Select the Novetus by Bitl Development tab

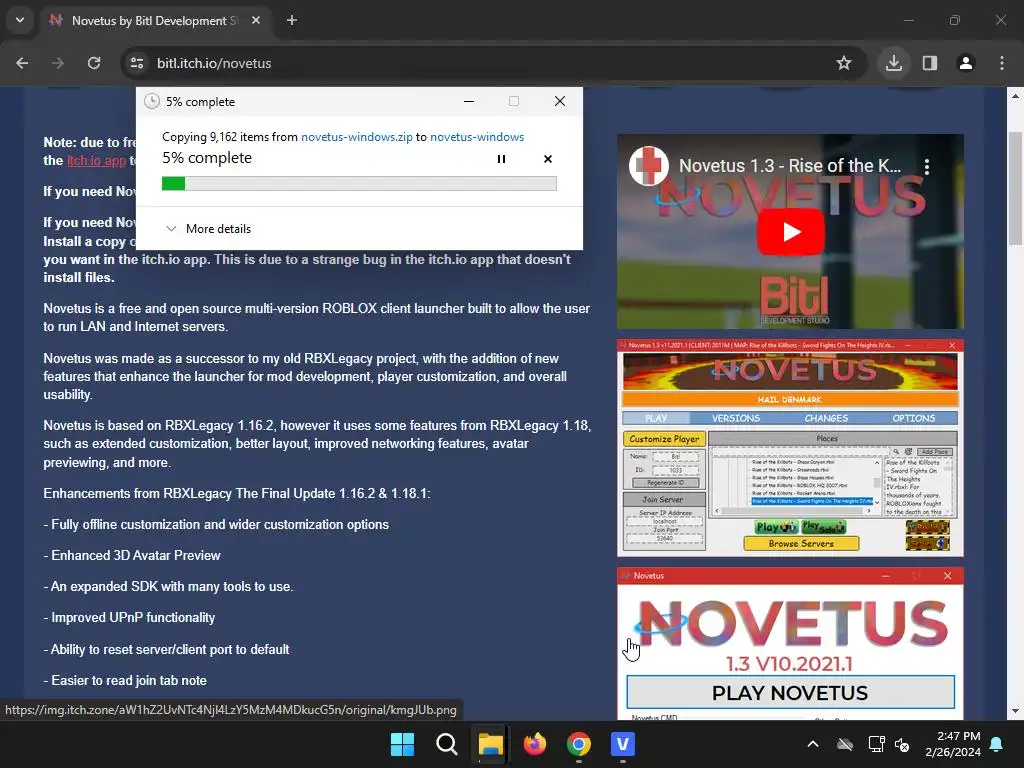click(155, 20)
